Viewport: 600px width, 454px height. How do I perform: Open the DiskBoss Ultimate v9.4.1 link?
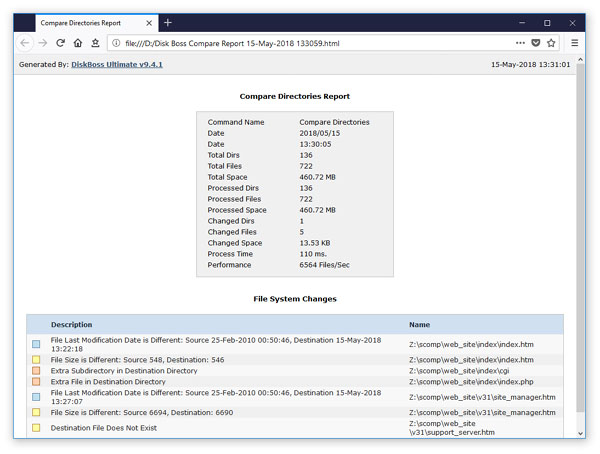pos(117,64)
